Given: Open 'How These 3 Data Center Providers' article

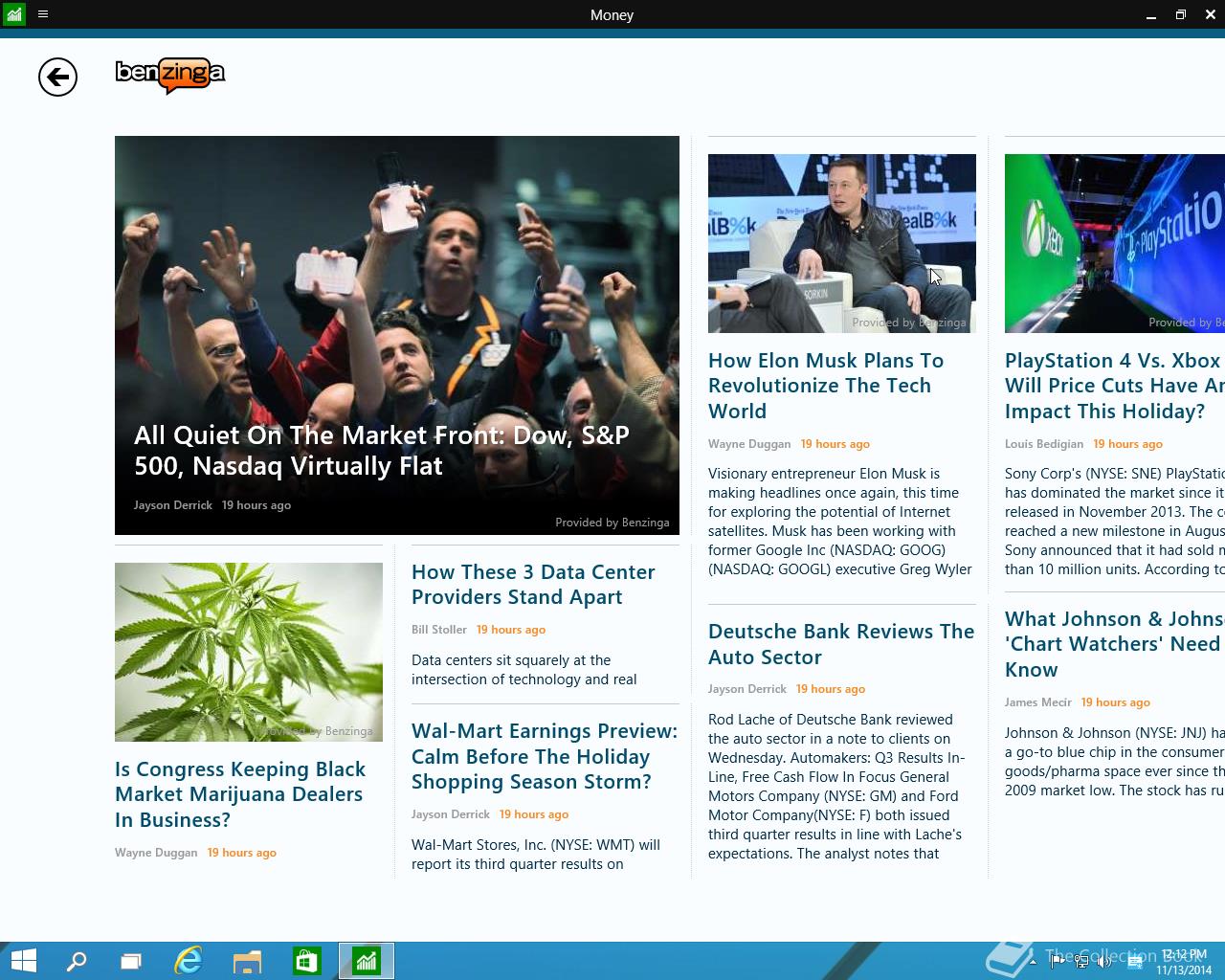Looking at the screenshot, I should 533,584.
